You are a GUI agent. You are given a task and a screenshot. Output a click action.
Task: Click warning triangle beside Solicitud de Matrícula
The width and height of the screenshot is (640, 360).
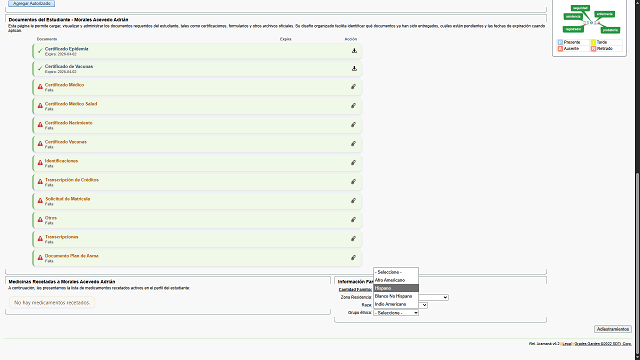pyautogui.click(x=40, y=200)
